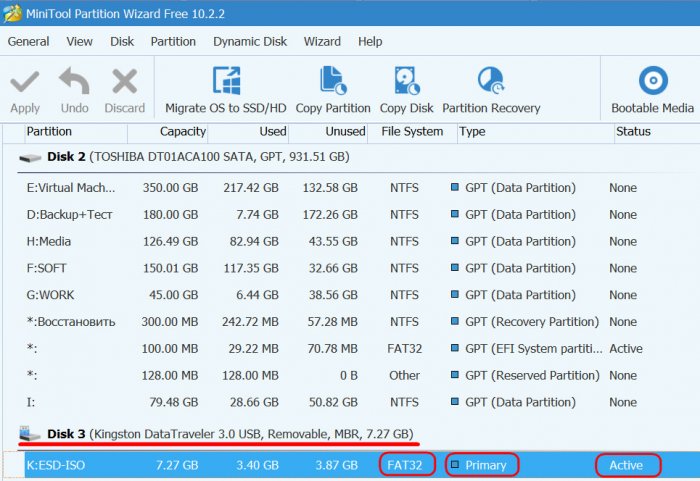Sort by Partition column header

click(x=76, y=132)
